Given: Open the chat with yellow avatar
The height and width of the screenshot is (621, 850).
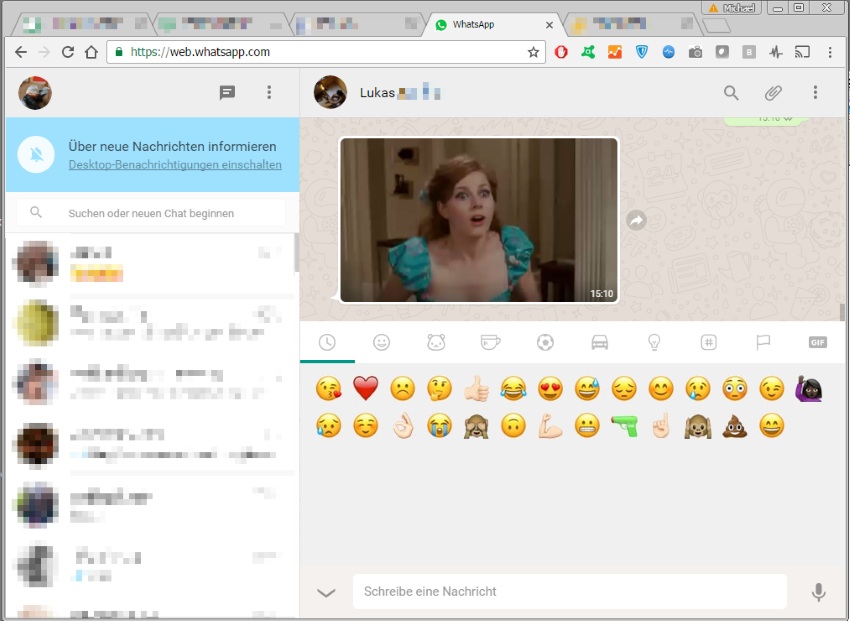Looking at the screenshot, I should coord(151,323).
